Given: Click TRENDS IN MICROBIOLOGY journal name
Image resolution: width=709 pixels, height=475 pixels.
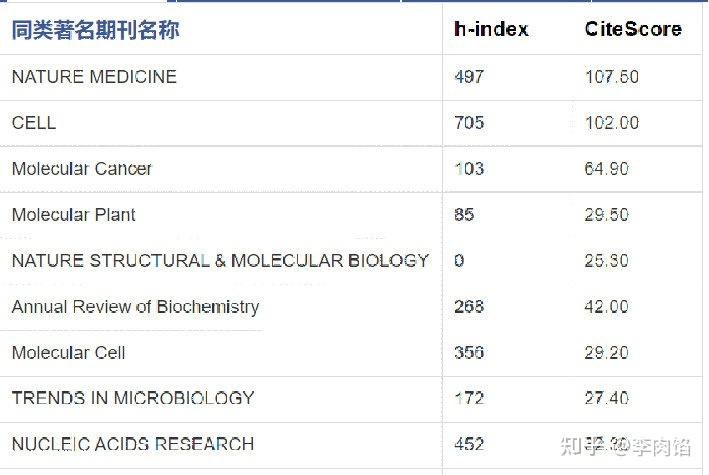Looking at the screenshot, I should tap(133, 399).
